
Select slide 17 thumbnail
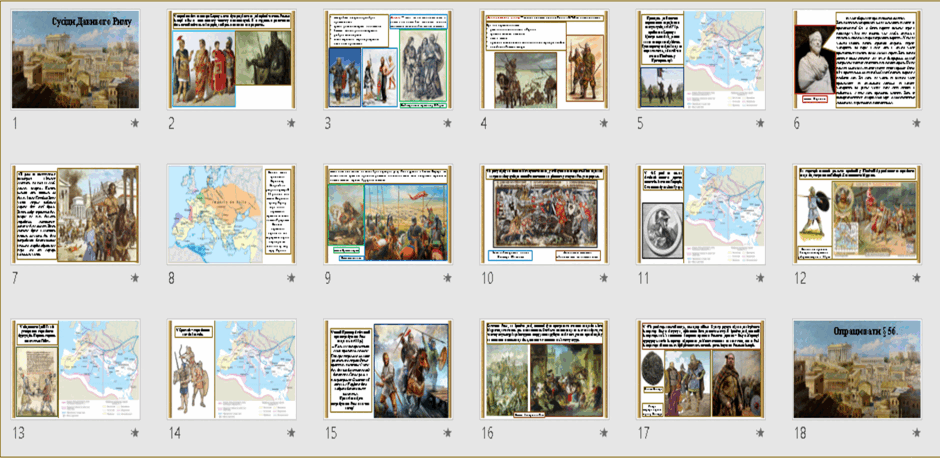click(x=701, y=369)
